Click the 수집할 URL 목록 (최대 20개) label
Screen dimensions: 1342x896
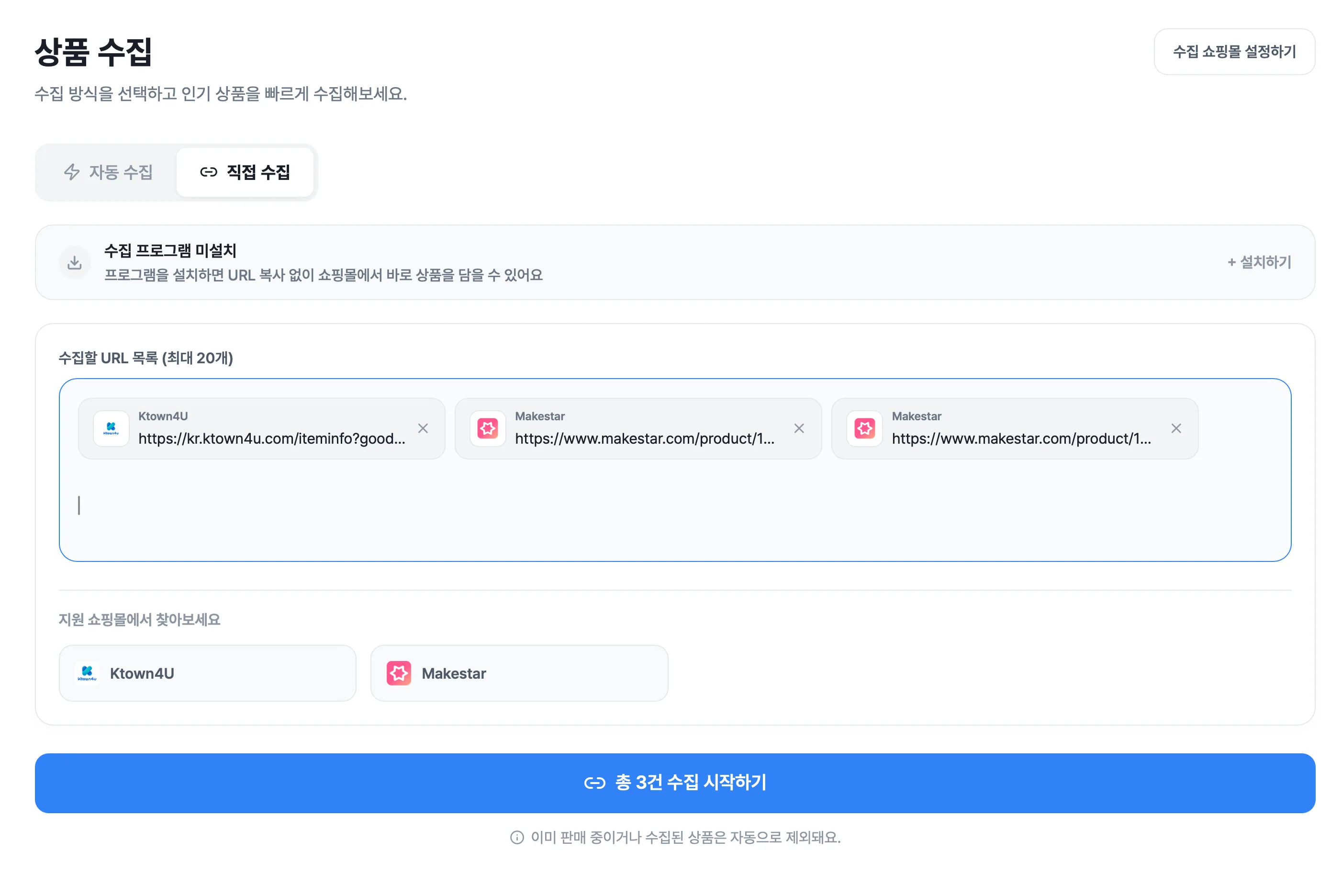tap(145, 358)
